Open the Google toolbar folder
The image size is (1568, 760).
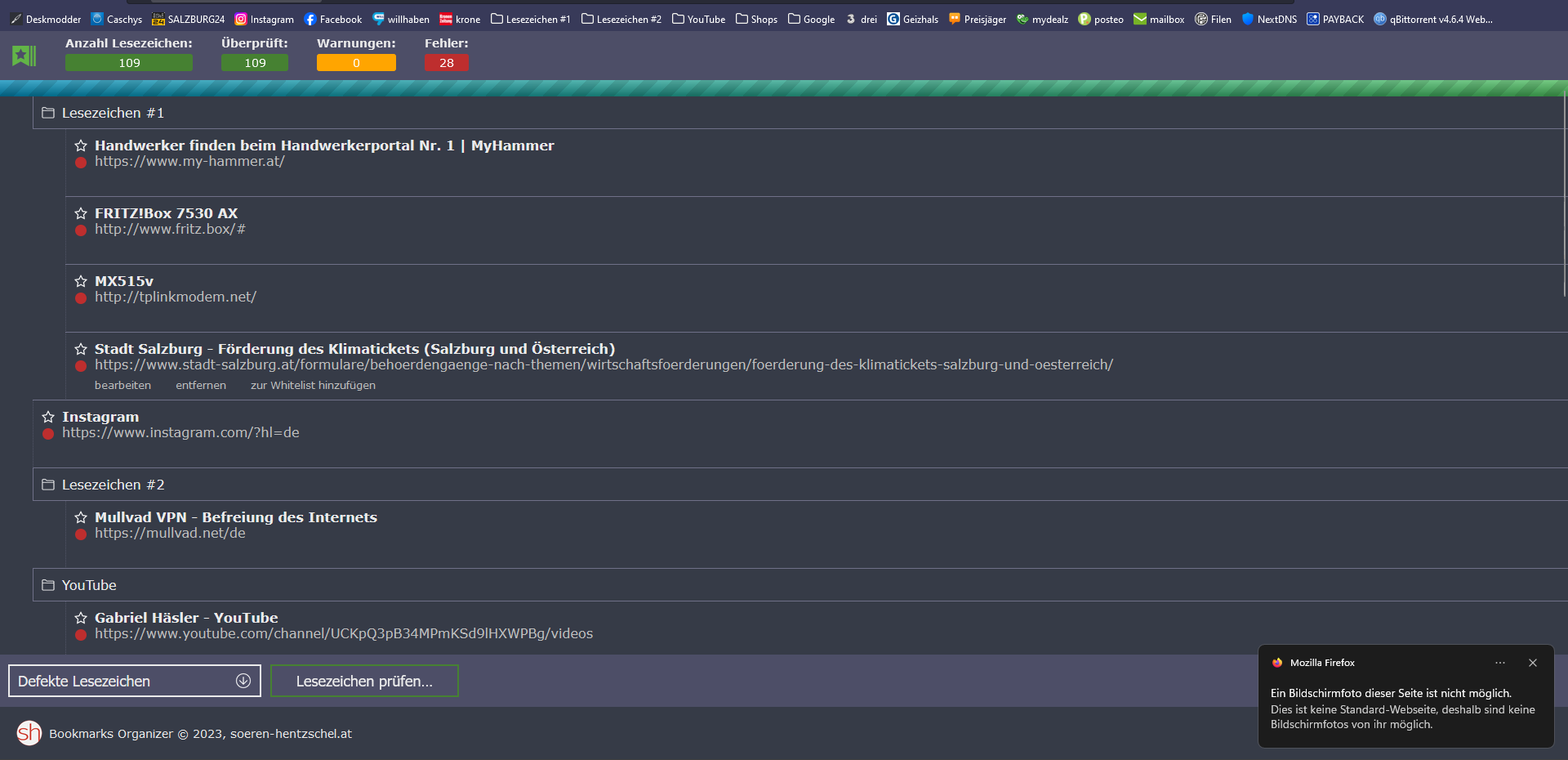tap(811, 19)
